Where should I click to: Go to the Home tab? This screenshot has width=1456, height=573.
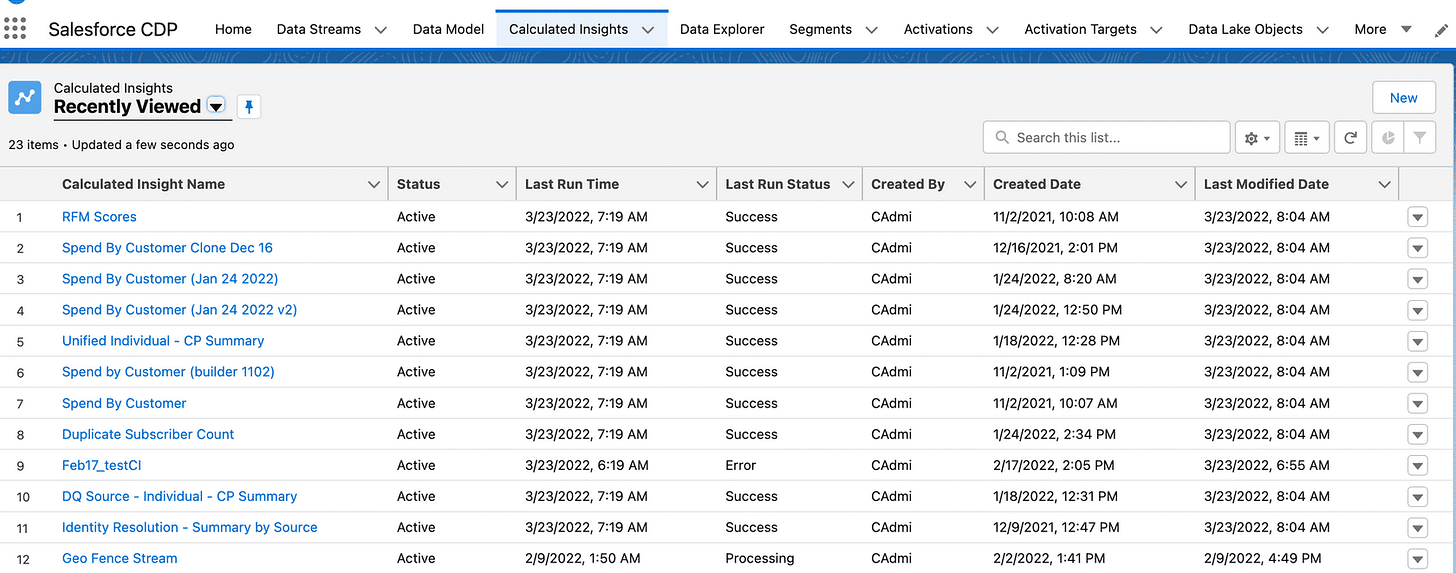[x=233, y=29]
